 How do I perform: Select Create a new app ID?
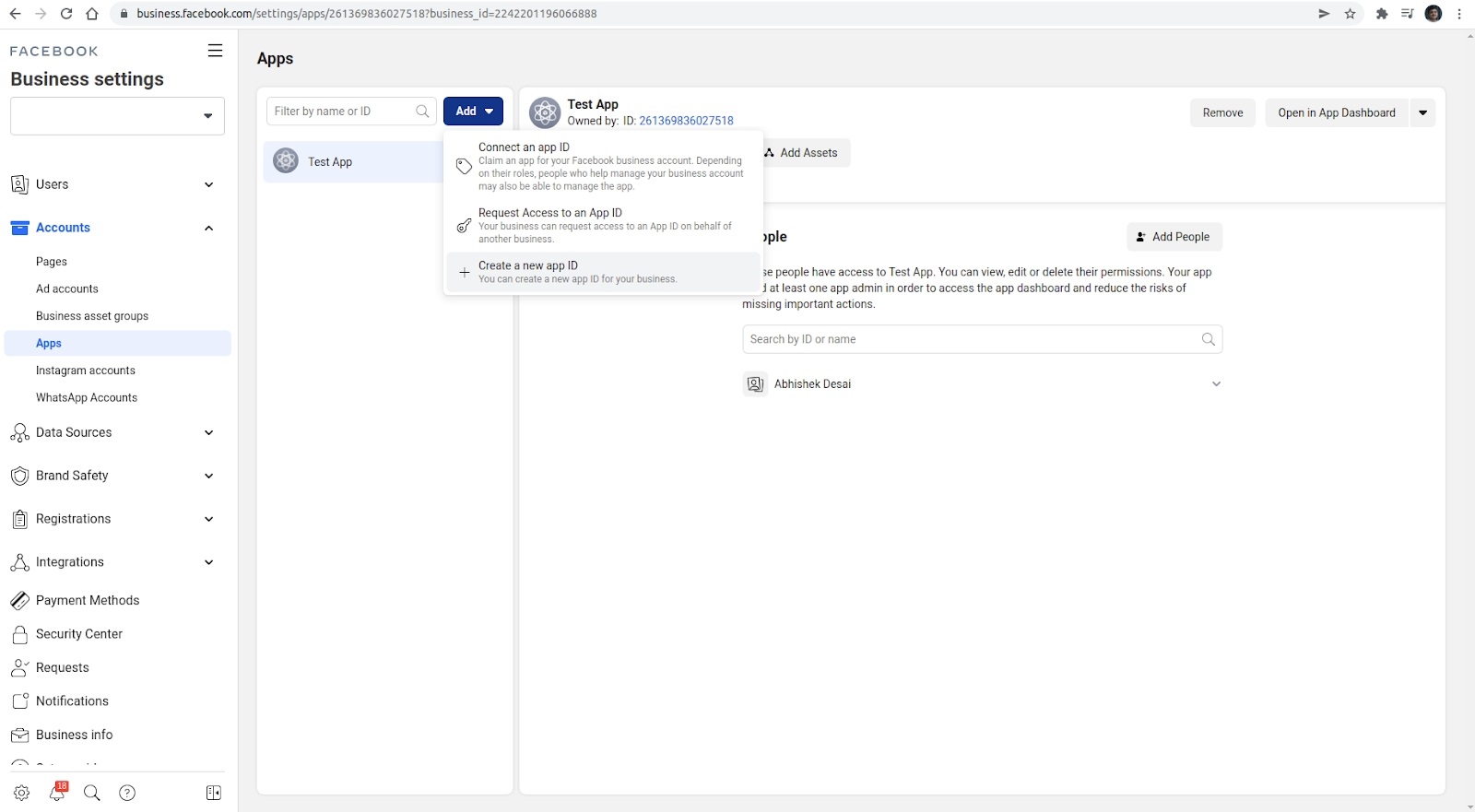pyautogui.click(x=603, y=272)
